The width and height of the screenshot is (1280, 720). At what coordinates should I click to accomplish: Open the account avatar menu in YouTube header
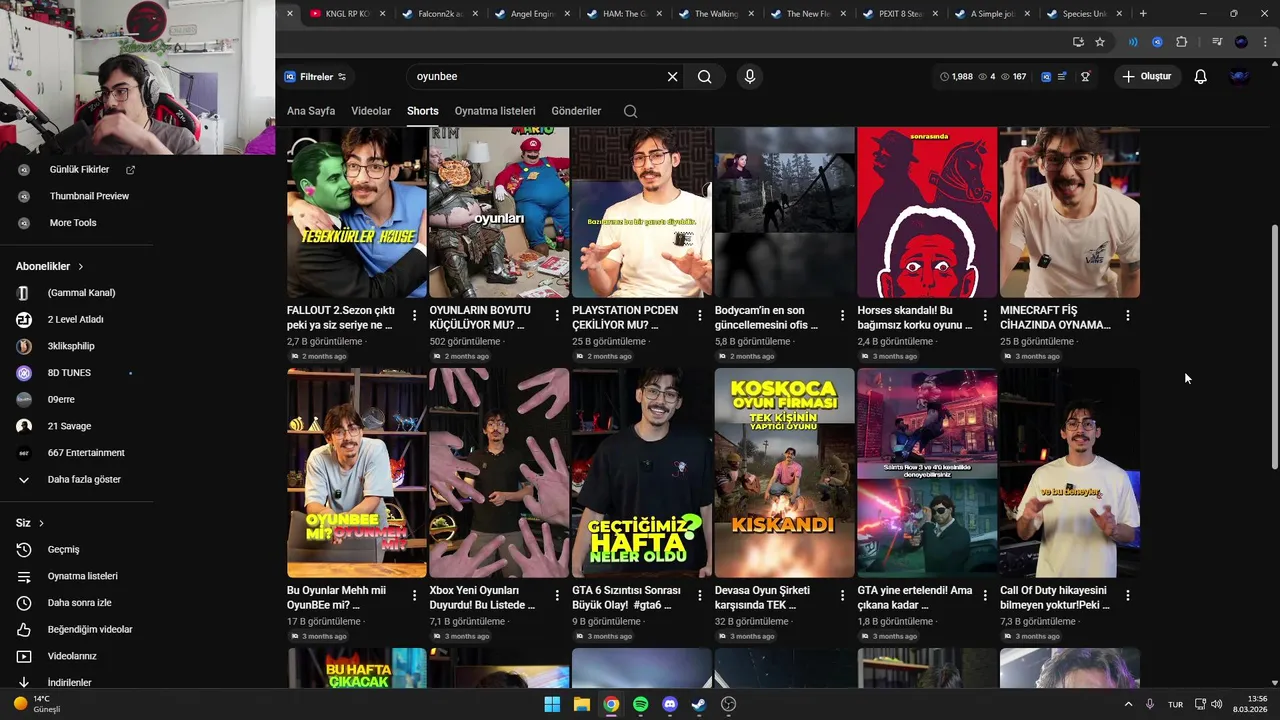pyautogui.click(x=1240, y=77)
